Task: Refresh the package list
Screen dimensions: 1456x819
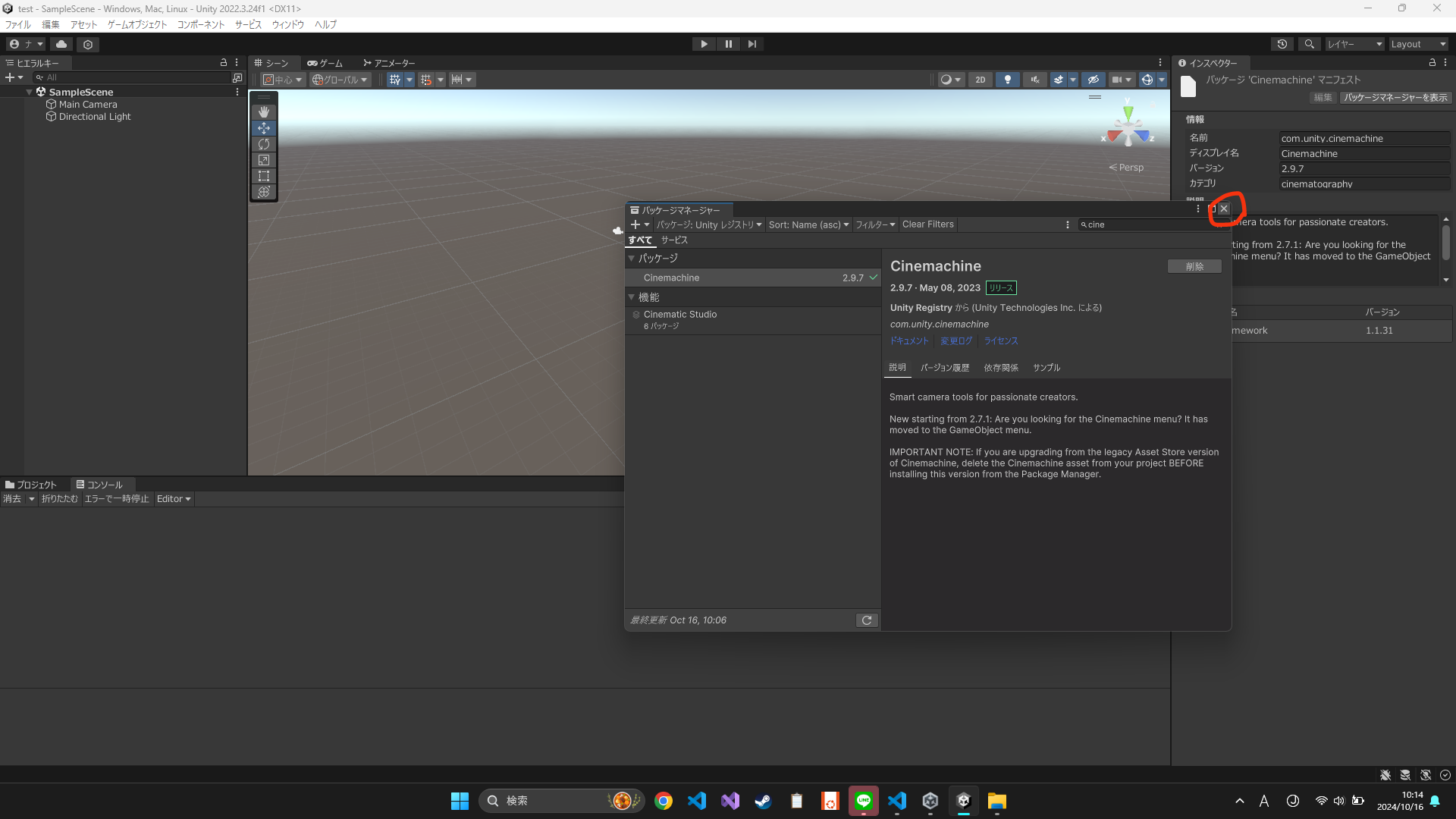Action: tap(867, 620)
